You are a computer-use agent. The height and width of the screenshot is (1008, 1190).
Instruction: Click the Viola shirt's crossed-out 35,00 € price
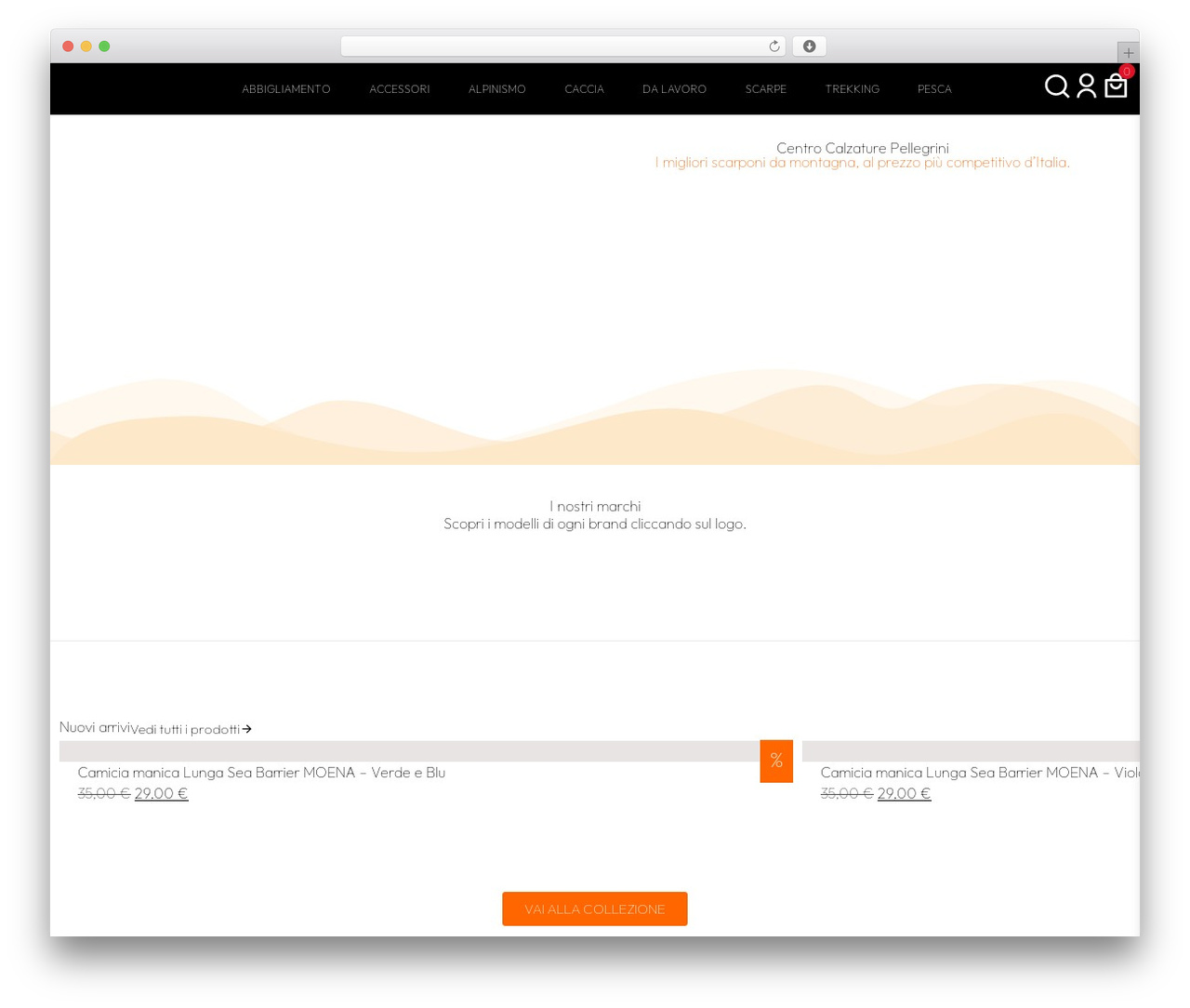[847, 794]
